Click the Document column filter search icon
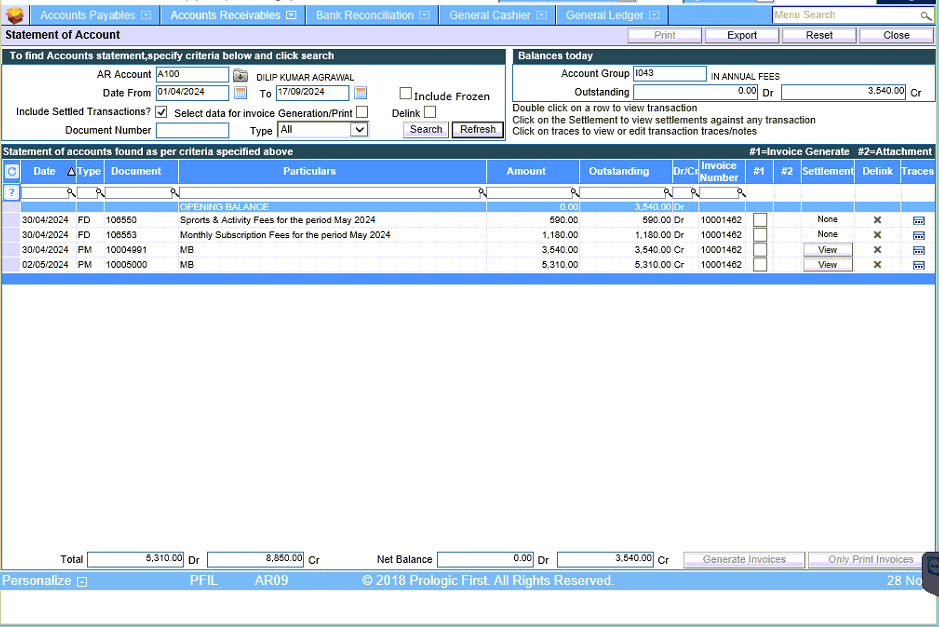This screenshot has width=939, height=627. (175, 193)
